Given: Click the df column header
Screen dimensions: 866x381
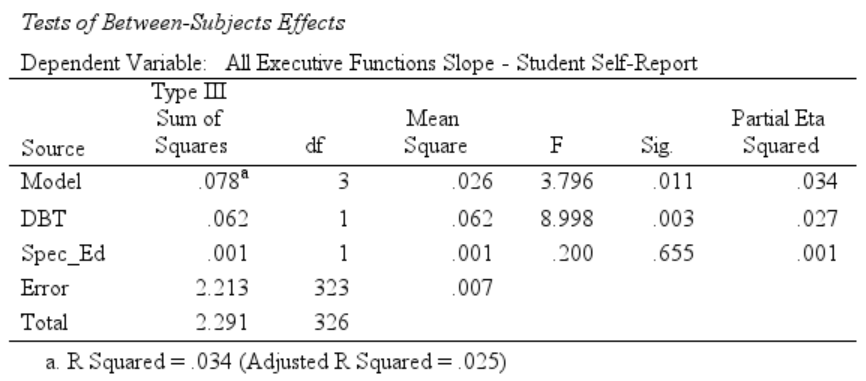Looking at the screenshot, I should click(314, 146).
